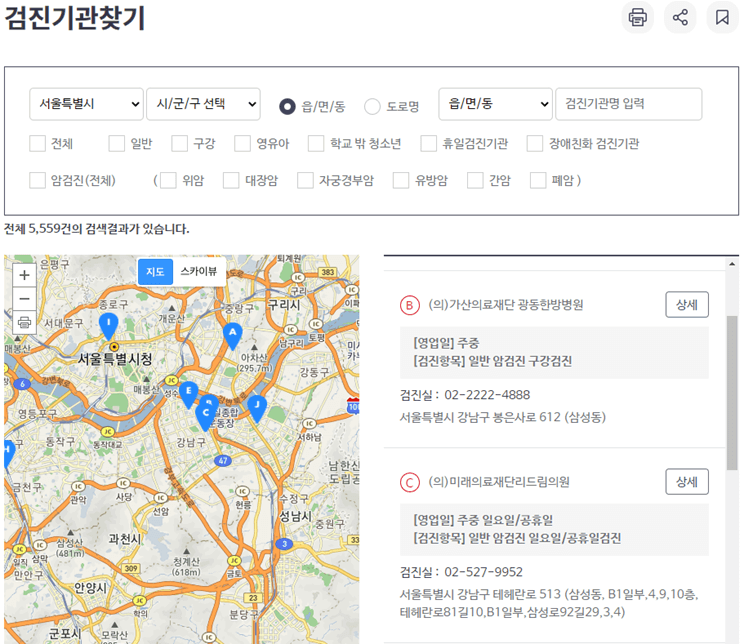
Task: Switch map to 지도 view
Action: [x=155, y=271]
